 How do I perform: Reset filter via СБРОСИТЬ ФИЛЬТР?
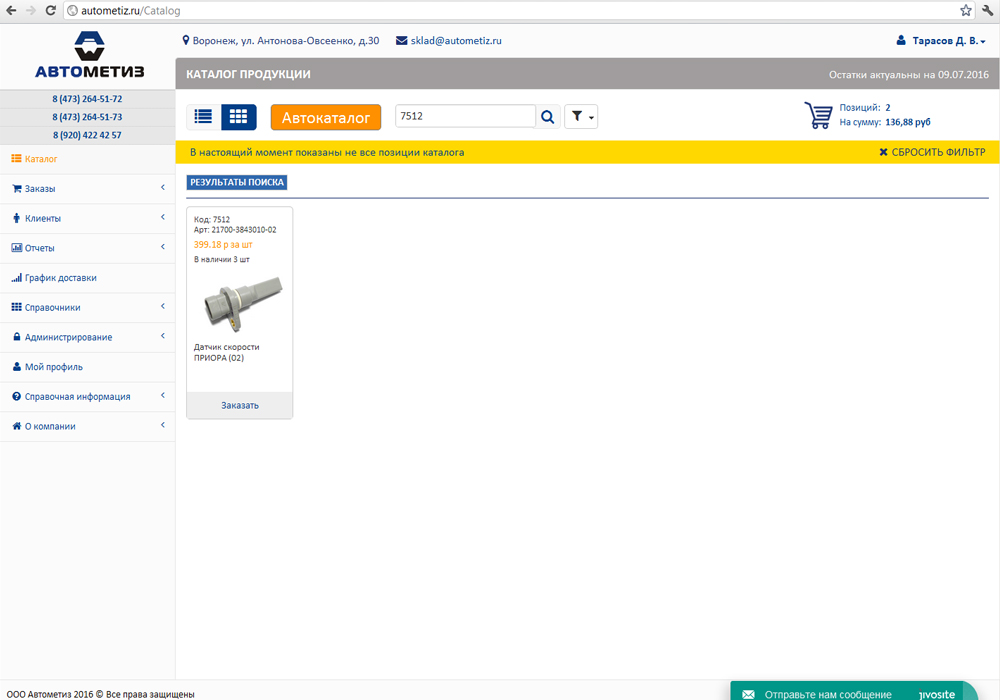click(932, 152)
